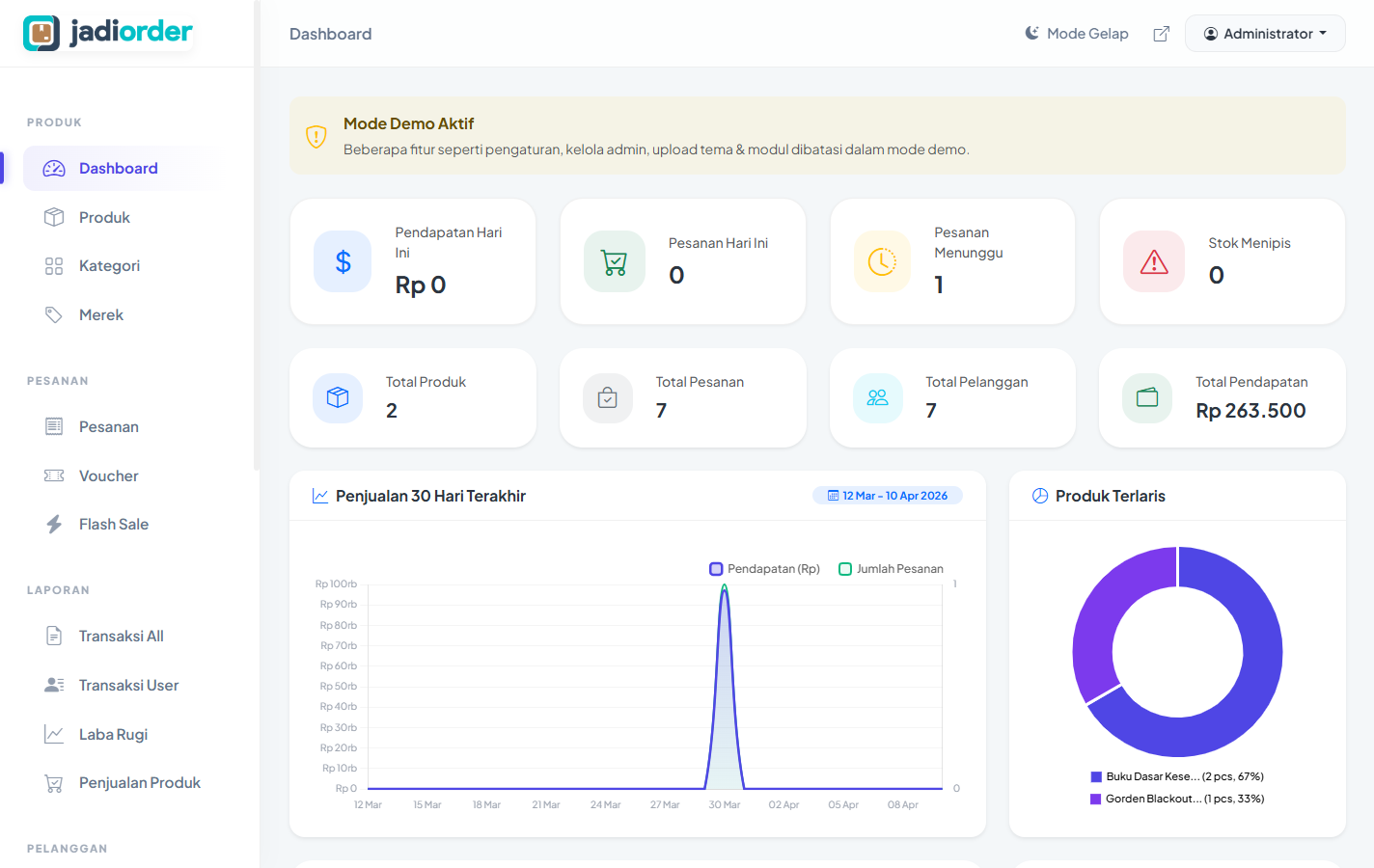The height and width of the screenshot is (868, 1374).
Task: Click the Flash Sale lightning icon
Action: pos(53,524)
